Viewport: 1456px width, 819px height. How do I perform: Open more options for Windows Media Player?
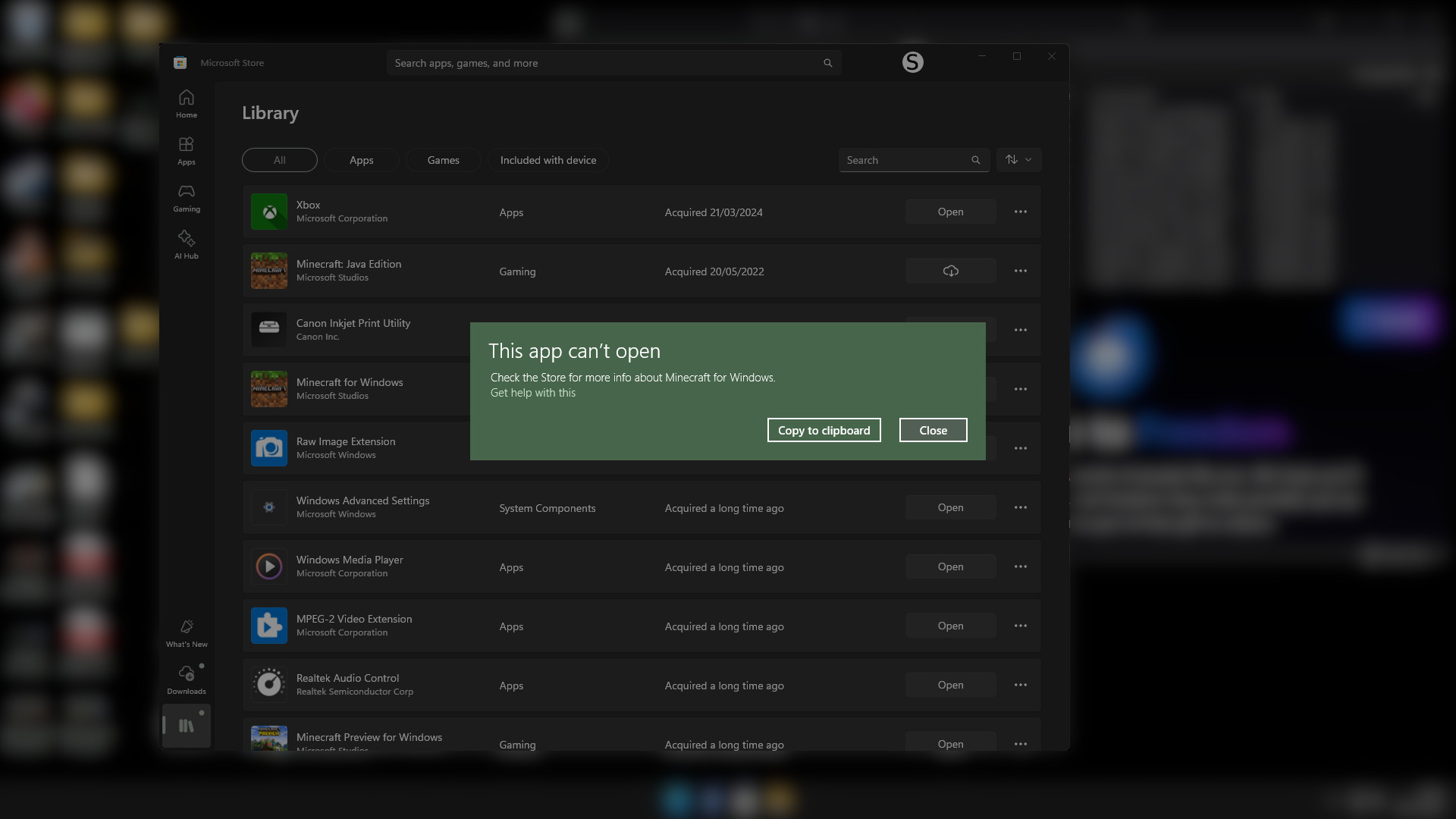(x=1020, y=566)
